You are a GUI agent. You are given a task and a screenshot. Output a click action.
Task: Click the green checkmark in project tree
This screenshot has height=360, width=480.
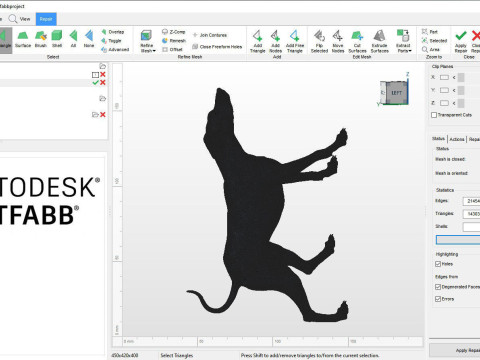tap(95, 82)
